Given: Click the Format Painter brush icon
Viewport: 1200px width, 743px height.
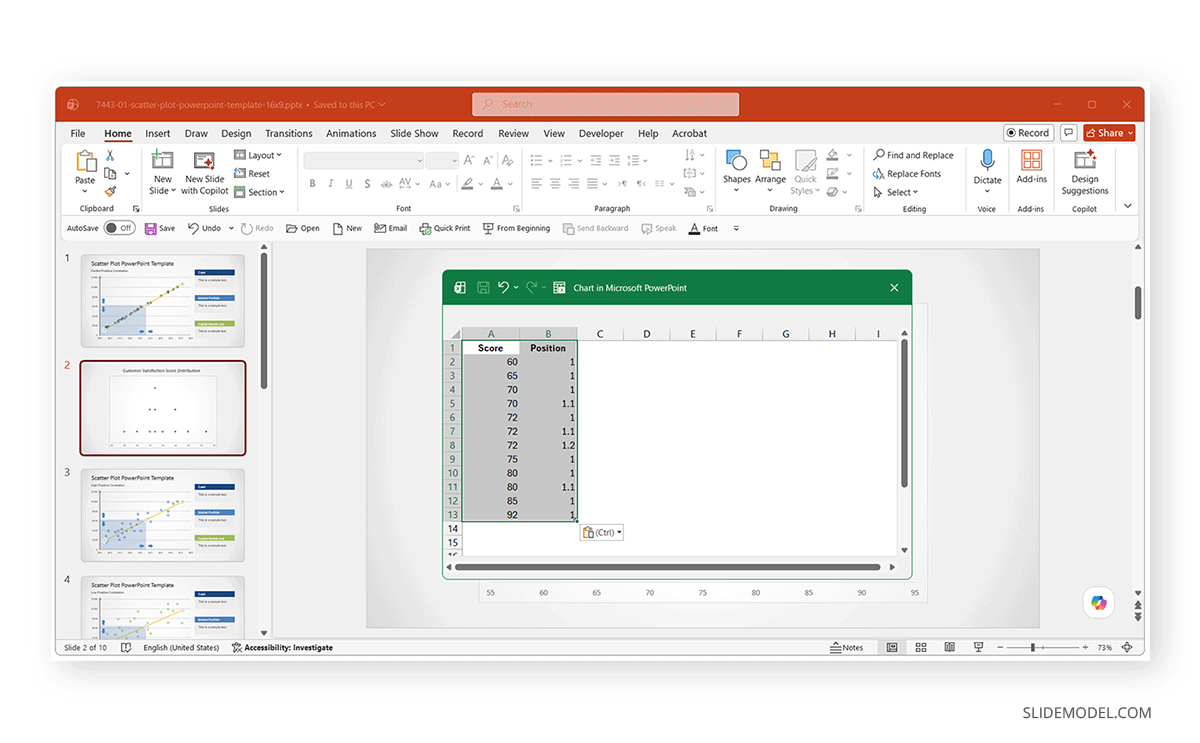Looking at the screenshot, I should 110,191.
